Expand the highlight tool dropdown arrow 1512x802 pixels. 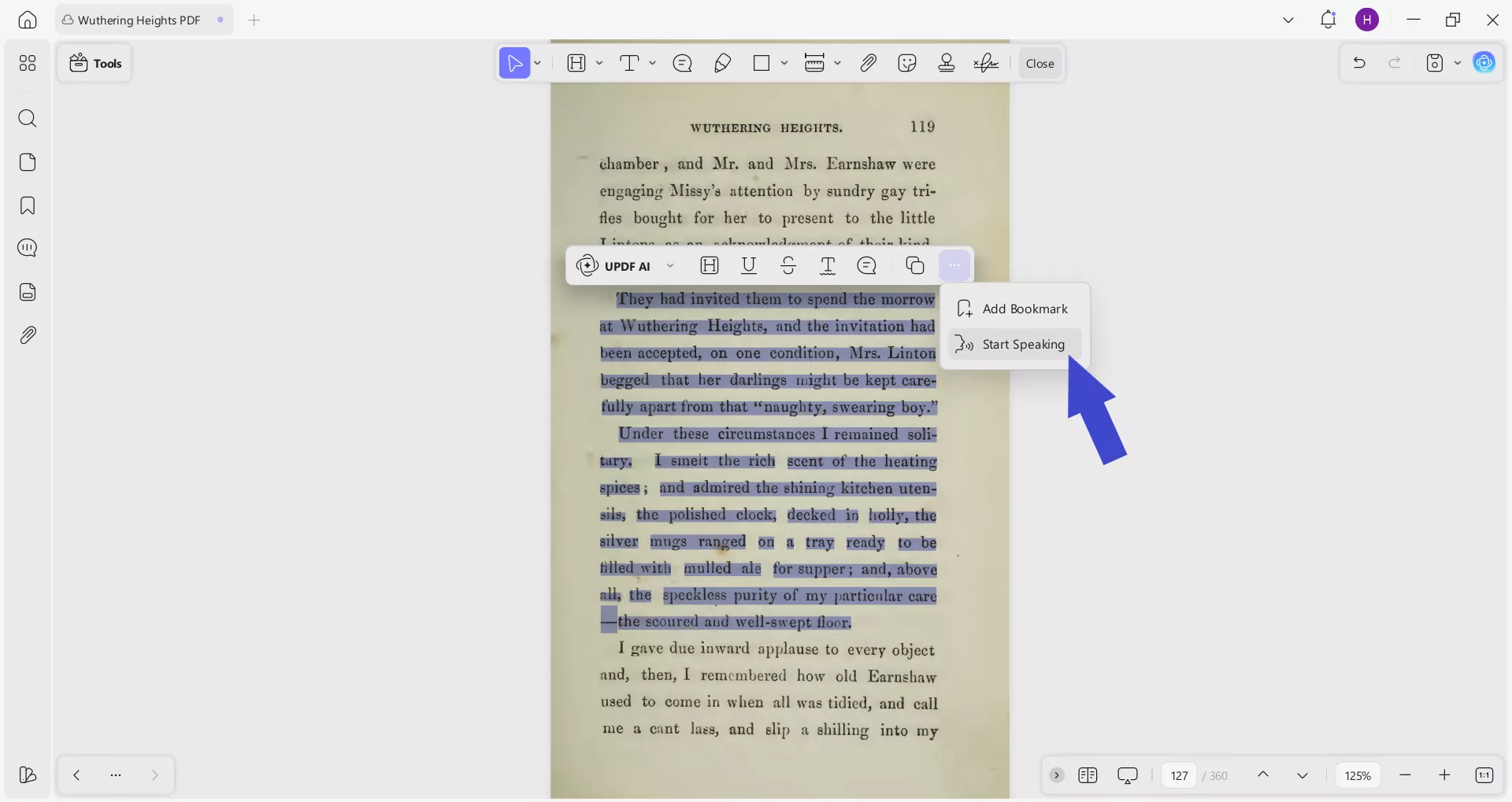tap(599, 63)
